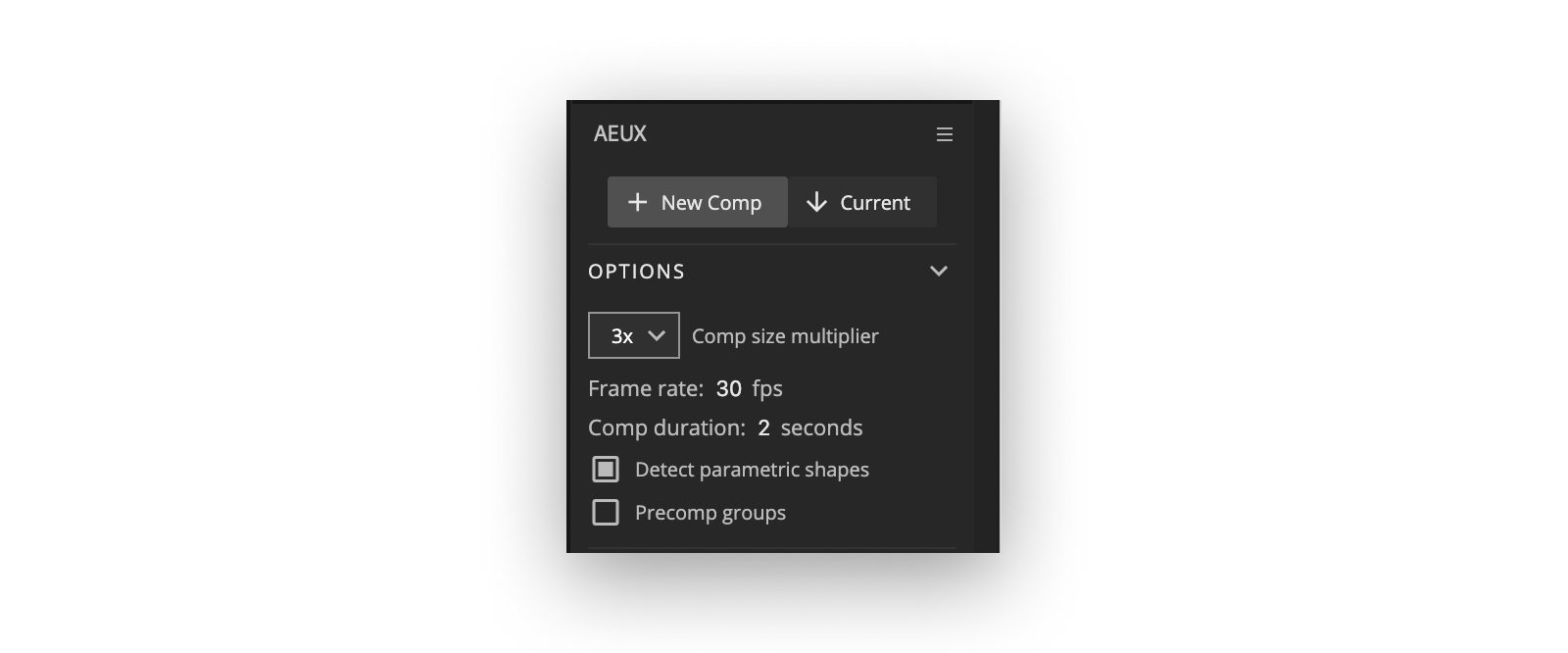Viewport: 1568px width, 653px height.
Task: Click the Comp size multiplier label
Action: 785,336
